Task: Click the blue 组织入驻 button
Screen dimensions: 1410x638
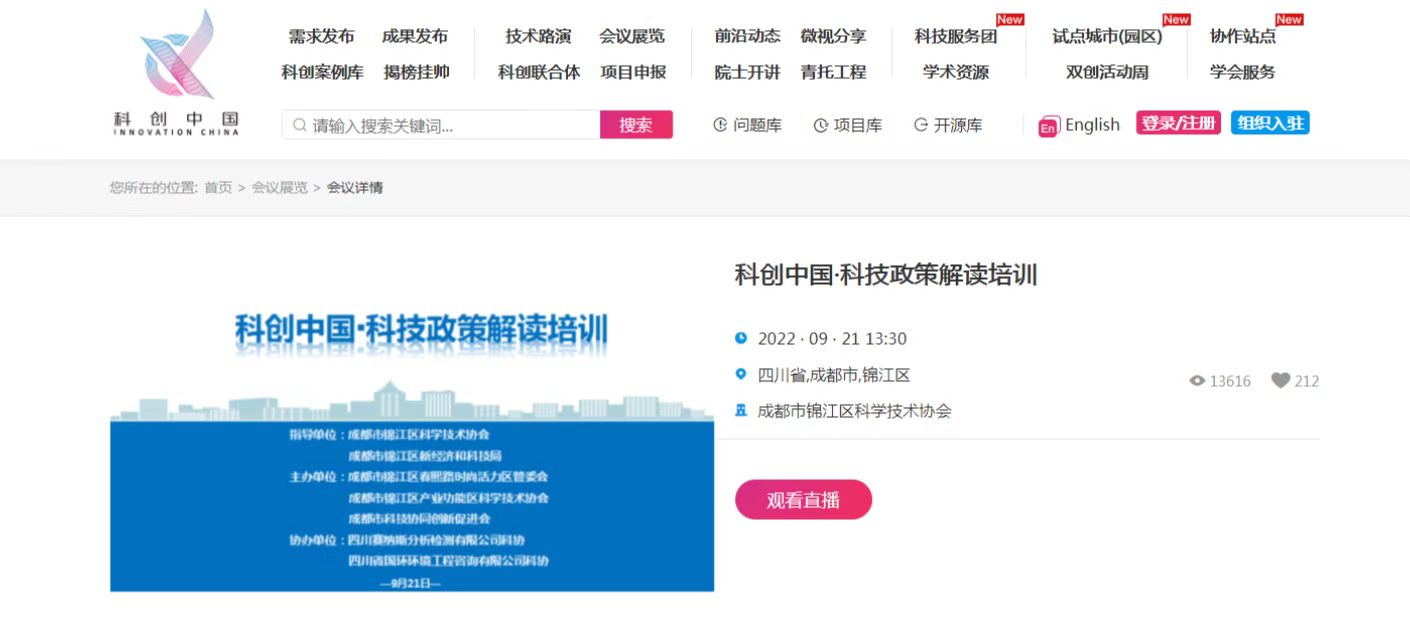Action: pyautogui.click(x=1270, y=123)
